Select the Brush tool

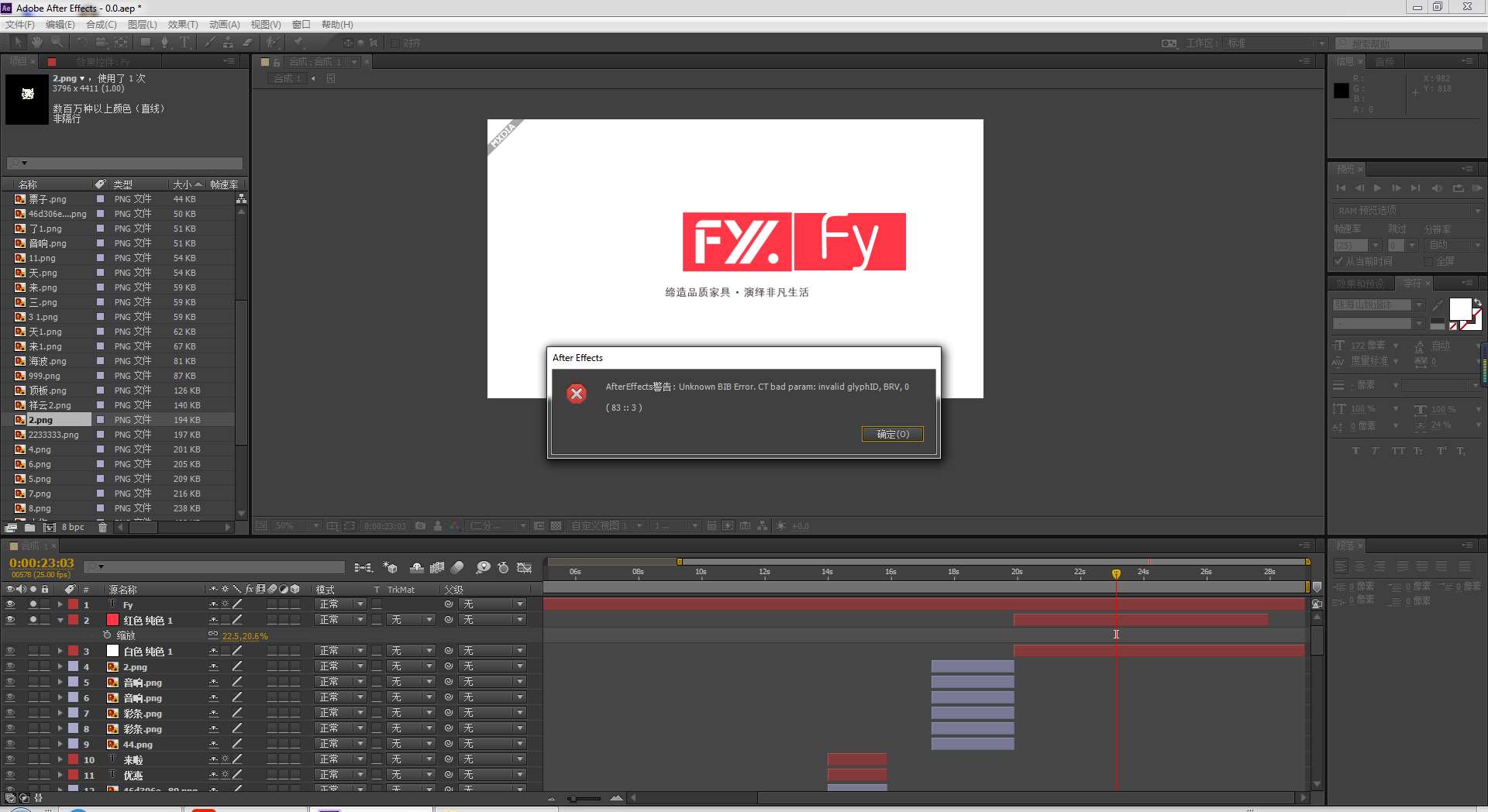[x=210, y=43]
